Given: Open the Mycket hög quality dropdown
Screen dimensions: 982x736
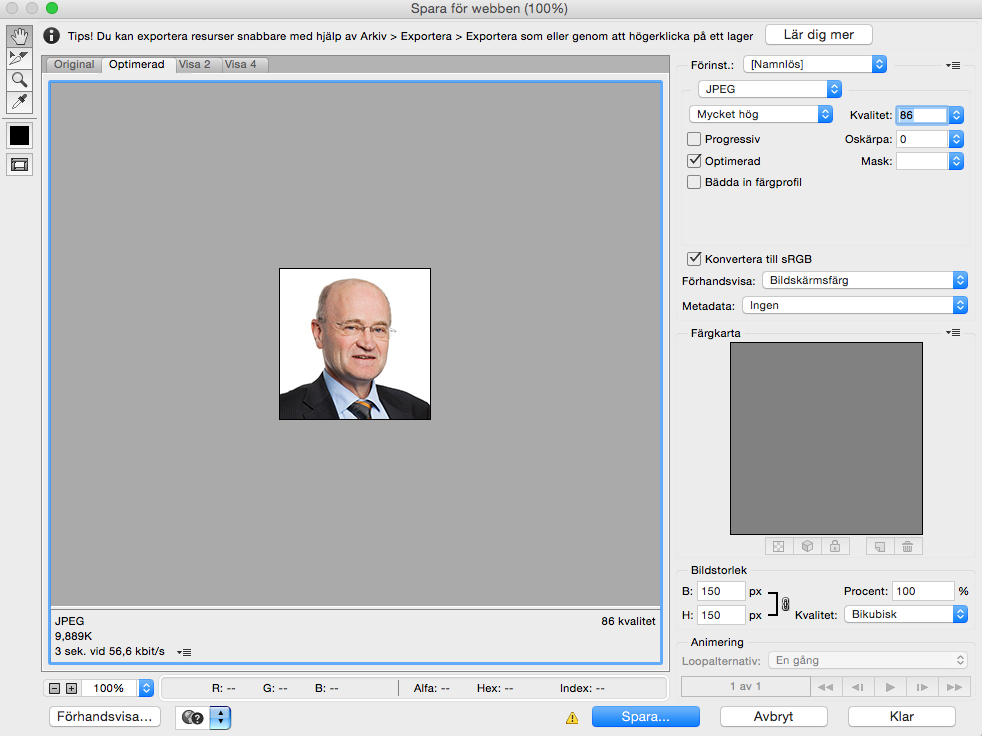Looking at the screenshot, I should click(761, 114).
